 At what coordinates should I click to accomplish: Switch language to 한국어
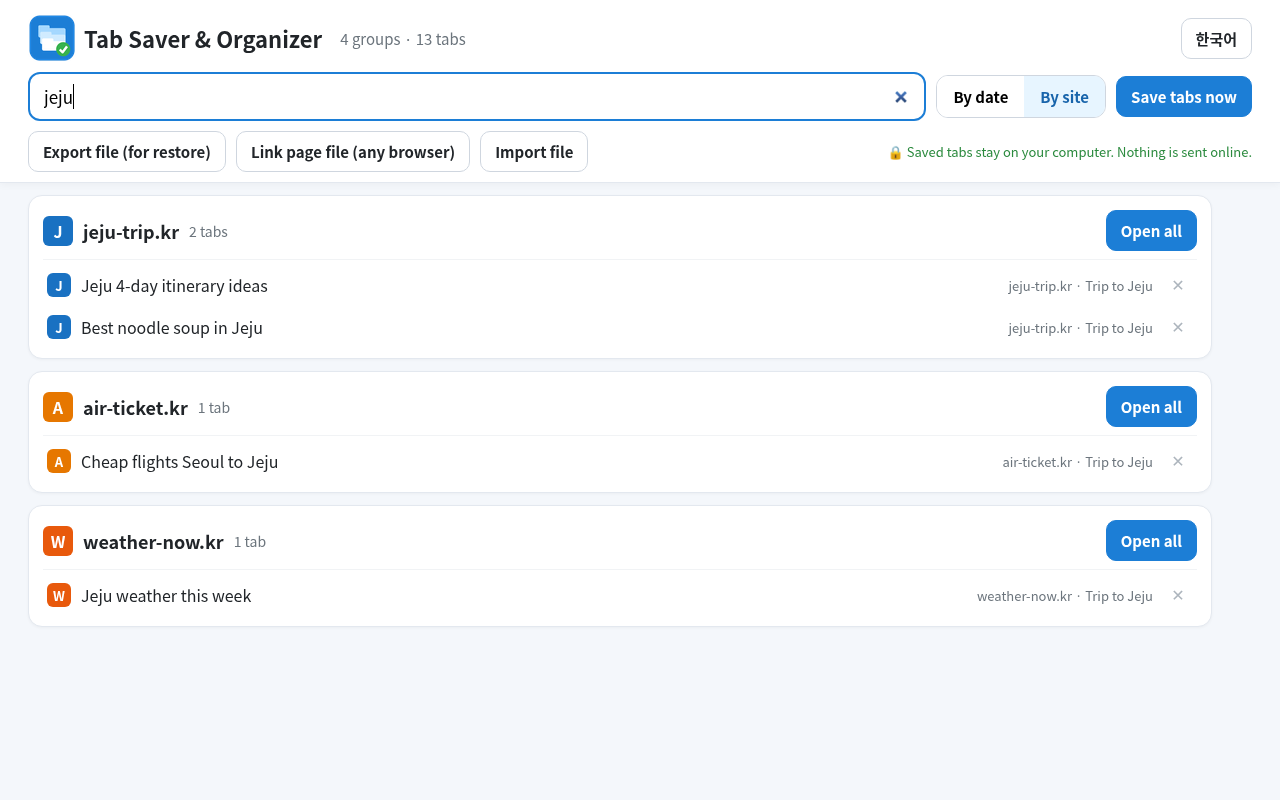[1216, 39]
